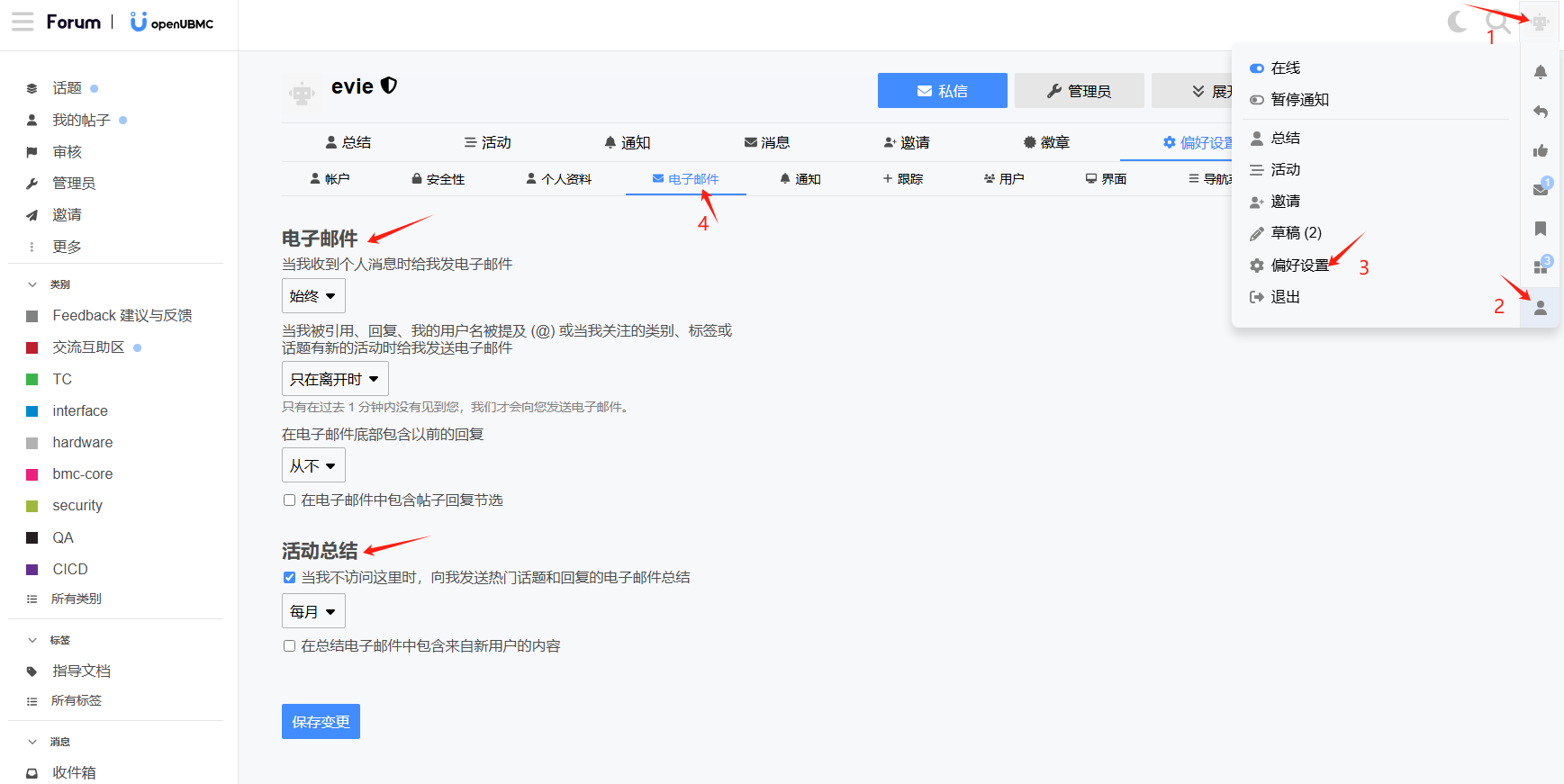Toggle dark mode moon icon
1564x784 pixels.
click(x=1457, y=22)
